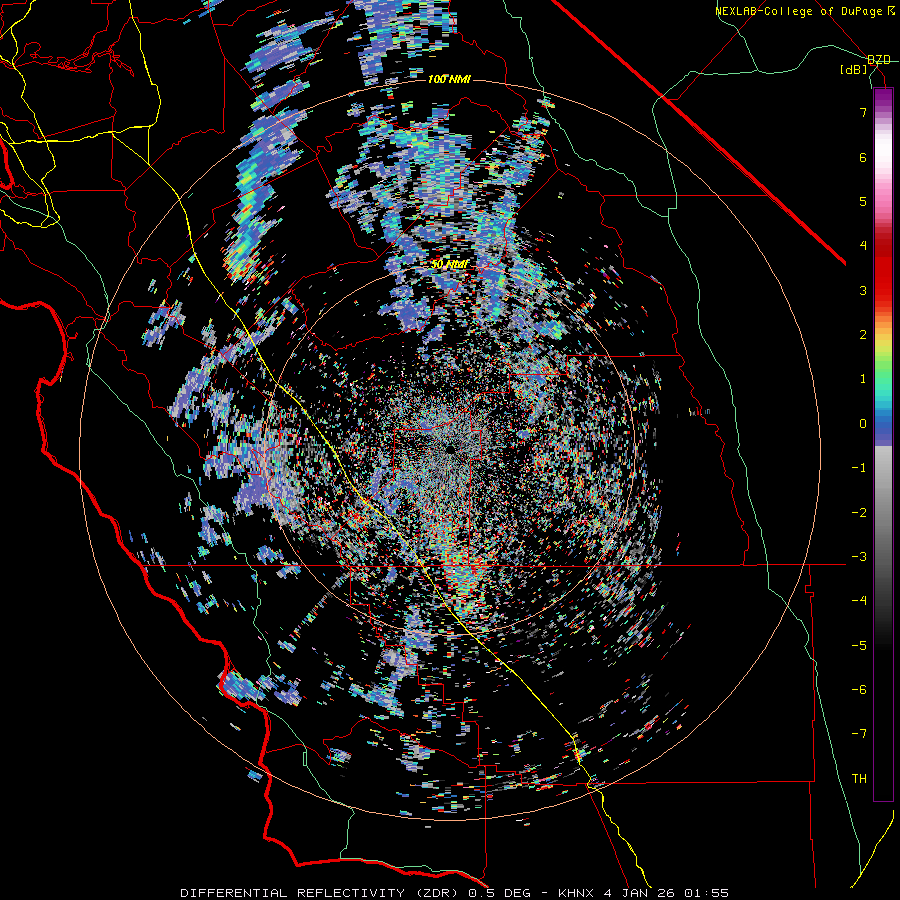
Task: Click the [dB] unit label
Action: pyautogui.click(x=854, y=69)
